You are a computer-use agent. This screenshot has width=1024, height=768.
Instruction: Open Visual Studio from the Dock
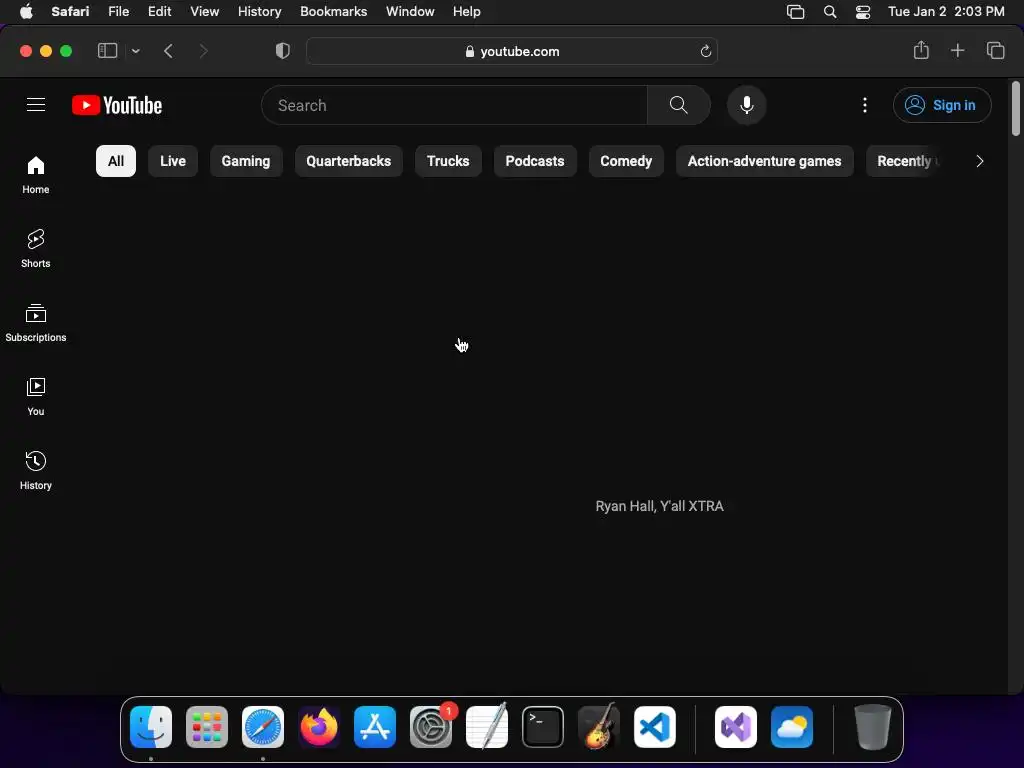point(736,727)
